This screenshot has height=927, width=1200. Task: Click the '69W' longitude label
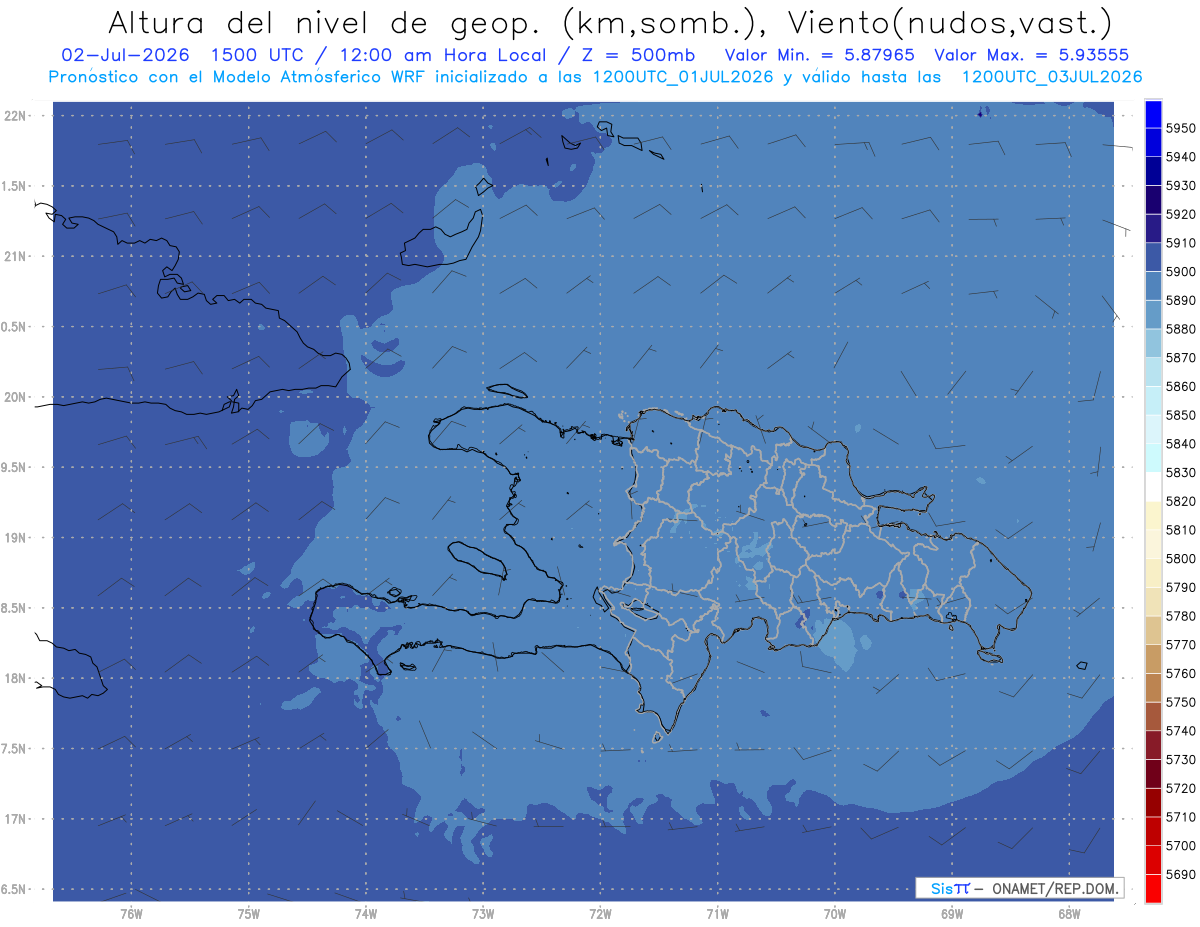952,914
